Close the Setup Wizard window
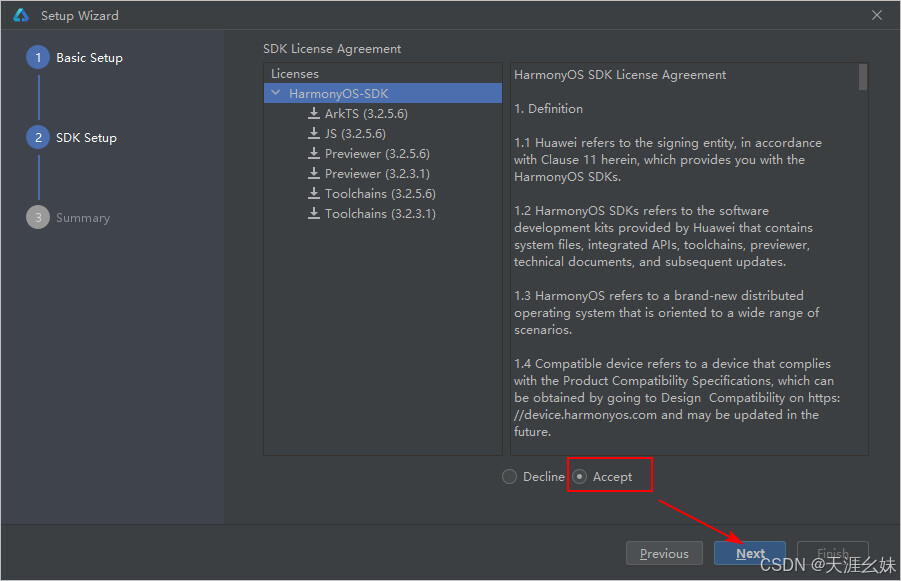This screenshot has width=901, height=581. [x=877, y=16]
